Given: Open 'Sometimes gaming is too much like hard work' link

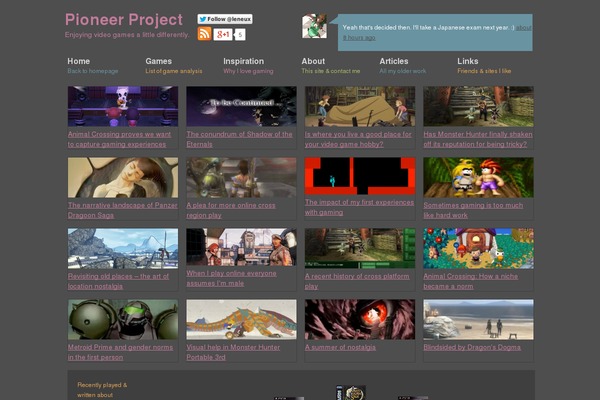Looking at the screenshot, I should (473, 210).
